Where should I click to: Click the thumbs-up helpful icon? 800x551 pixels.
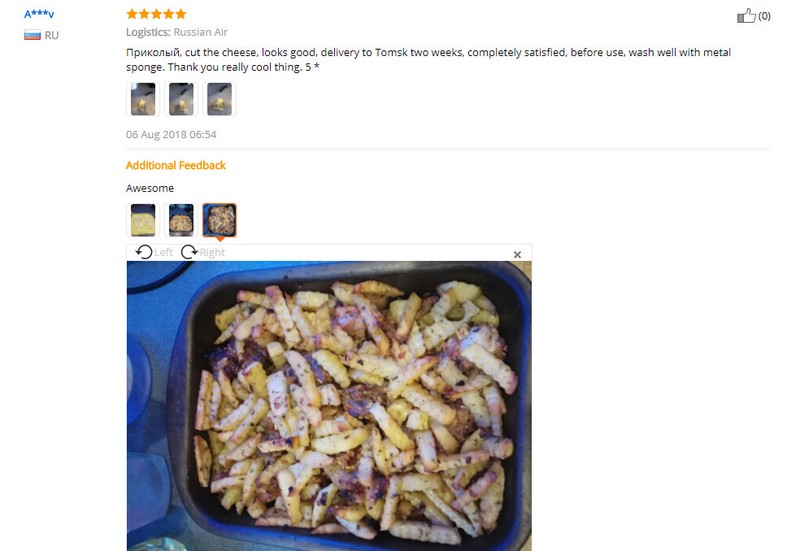click(746, 16)
